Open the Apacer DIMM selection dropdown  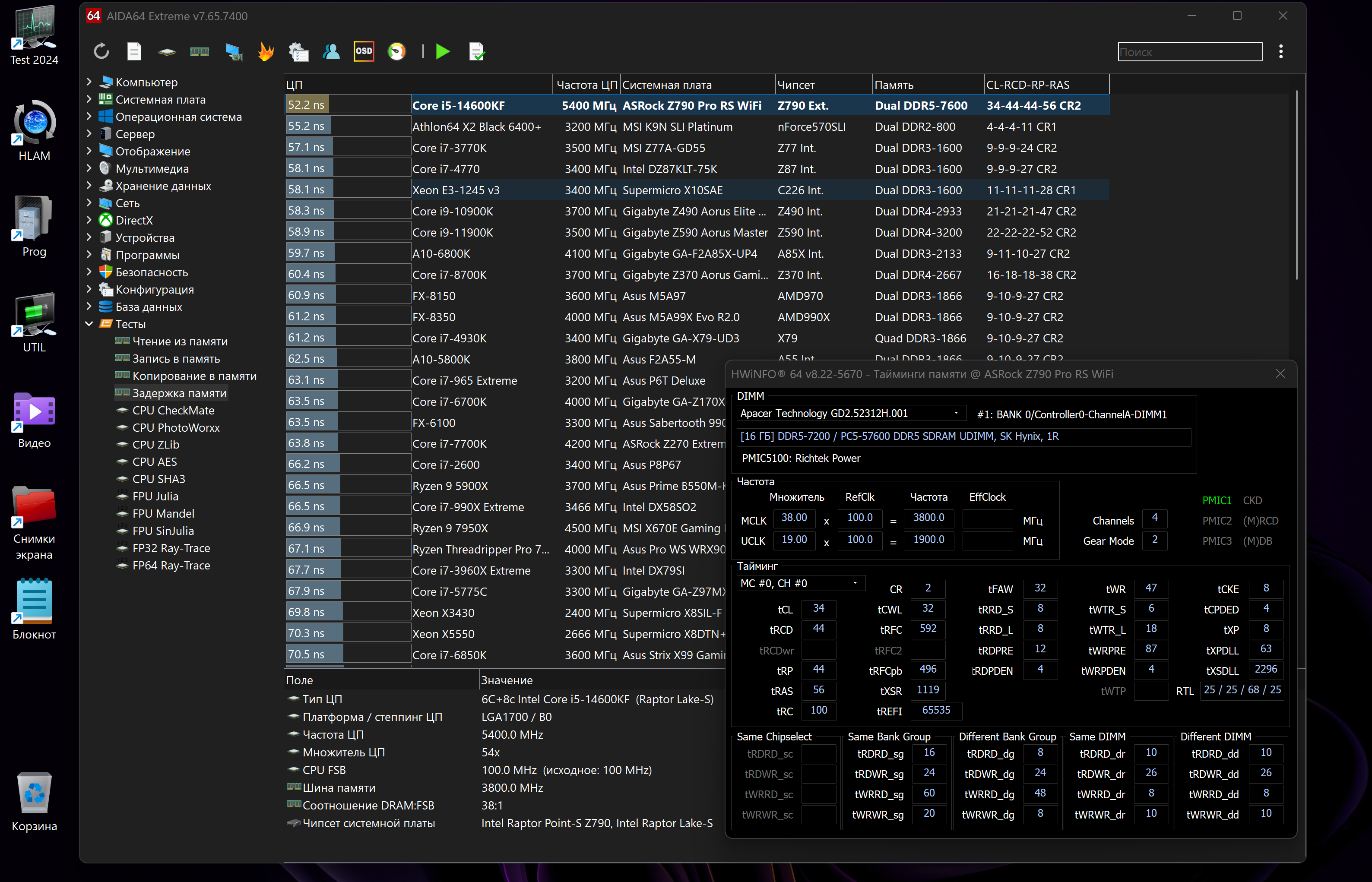tap(956, 413)
